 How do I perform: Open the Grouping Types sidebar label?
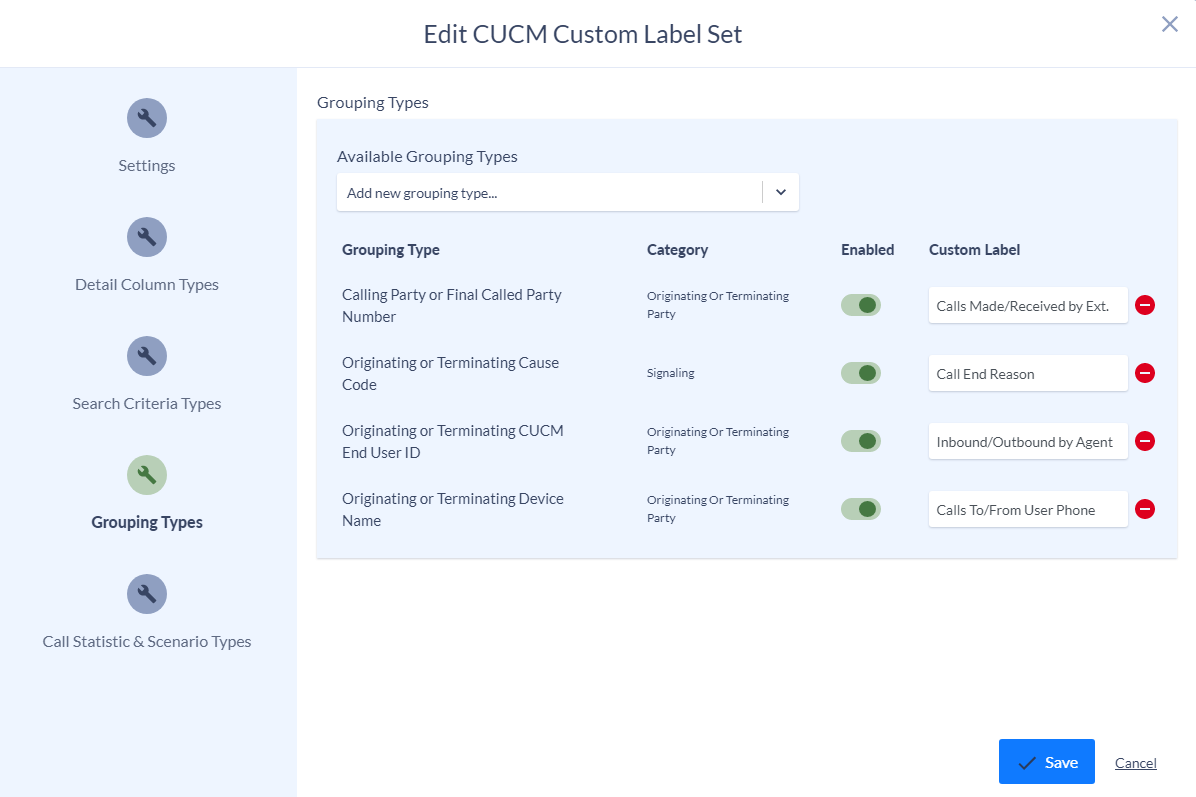pos(146,522)
